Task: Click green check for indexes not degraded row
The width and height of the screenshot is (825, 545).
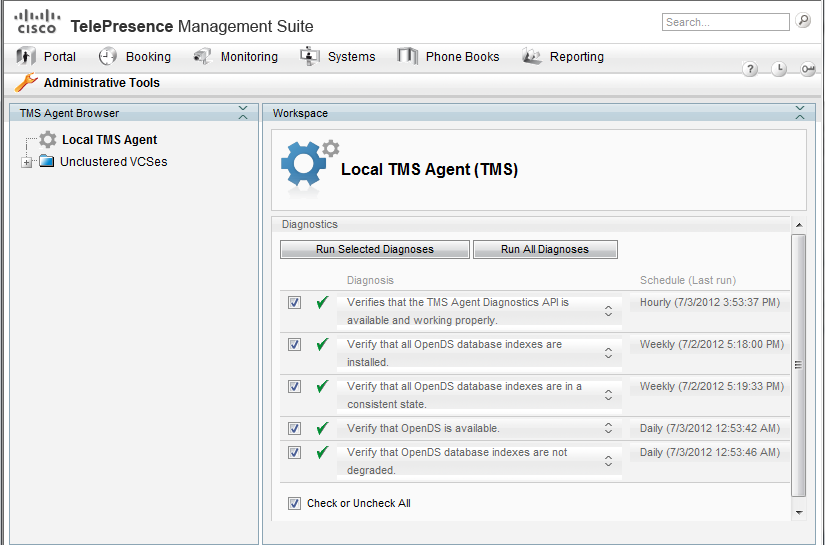Action: (322, 452)
